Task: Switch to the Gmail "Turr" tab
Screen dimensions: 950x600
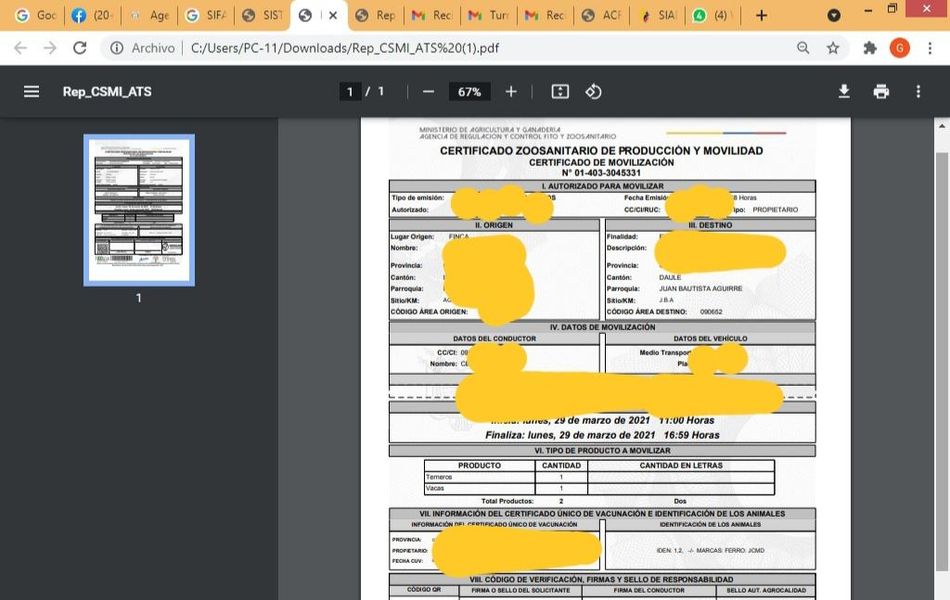Action: [x=487, y=15]
